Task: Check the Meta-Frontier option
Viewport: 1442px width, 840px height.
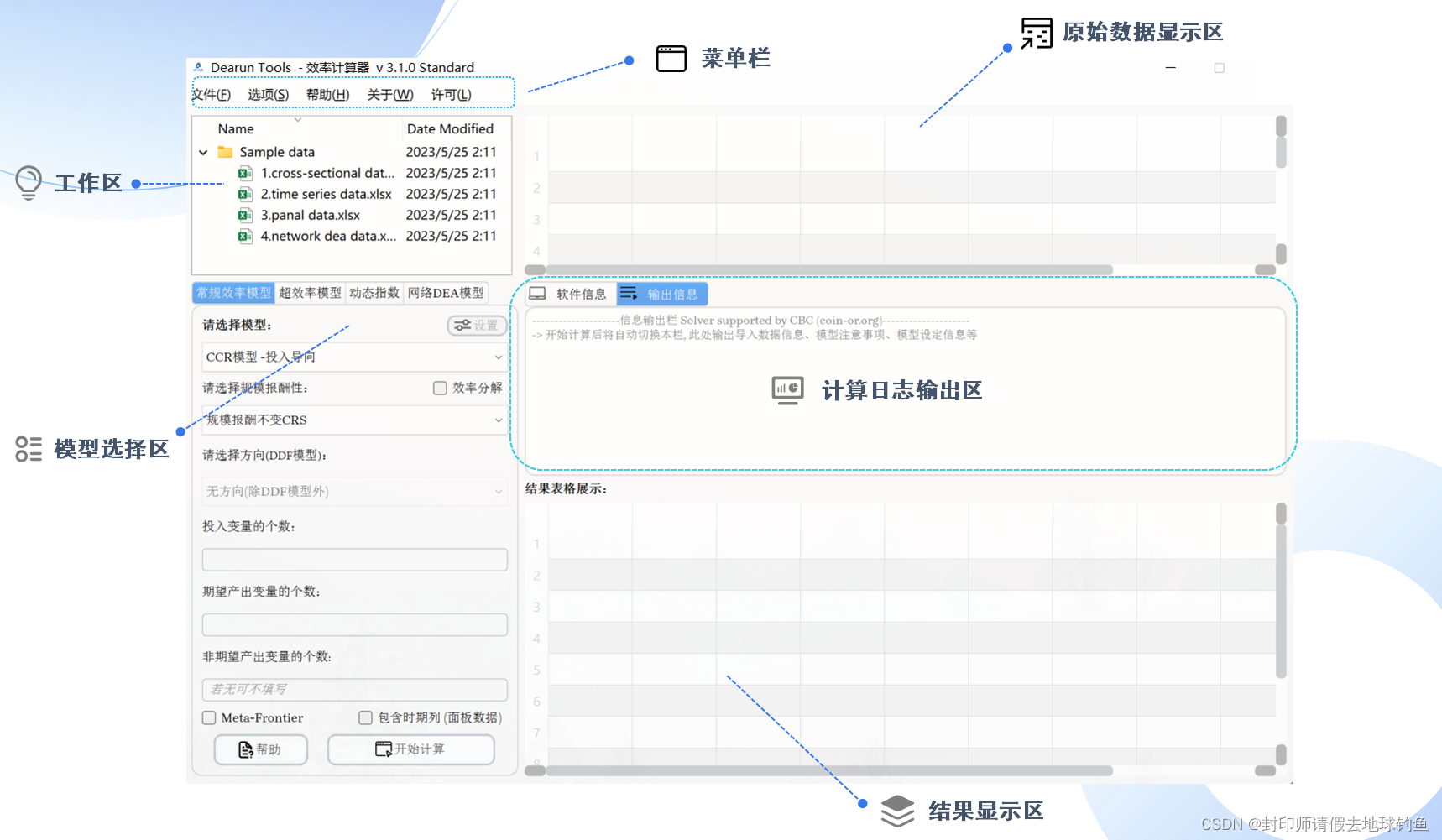Action: click(209, 717)
